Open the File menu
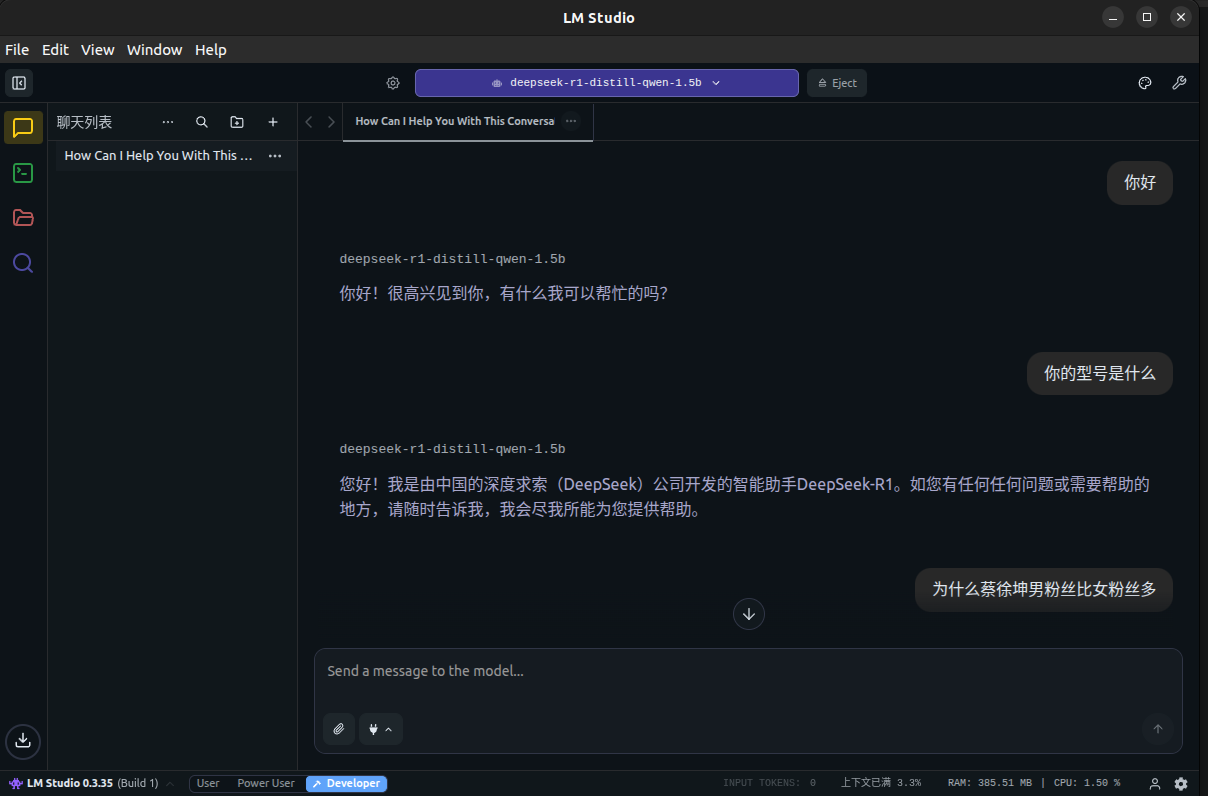Viewport: 1208px width, 796px height. [17, 49]
